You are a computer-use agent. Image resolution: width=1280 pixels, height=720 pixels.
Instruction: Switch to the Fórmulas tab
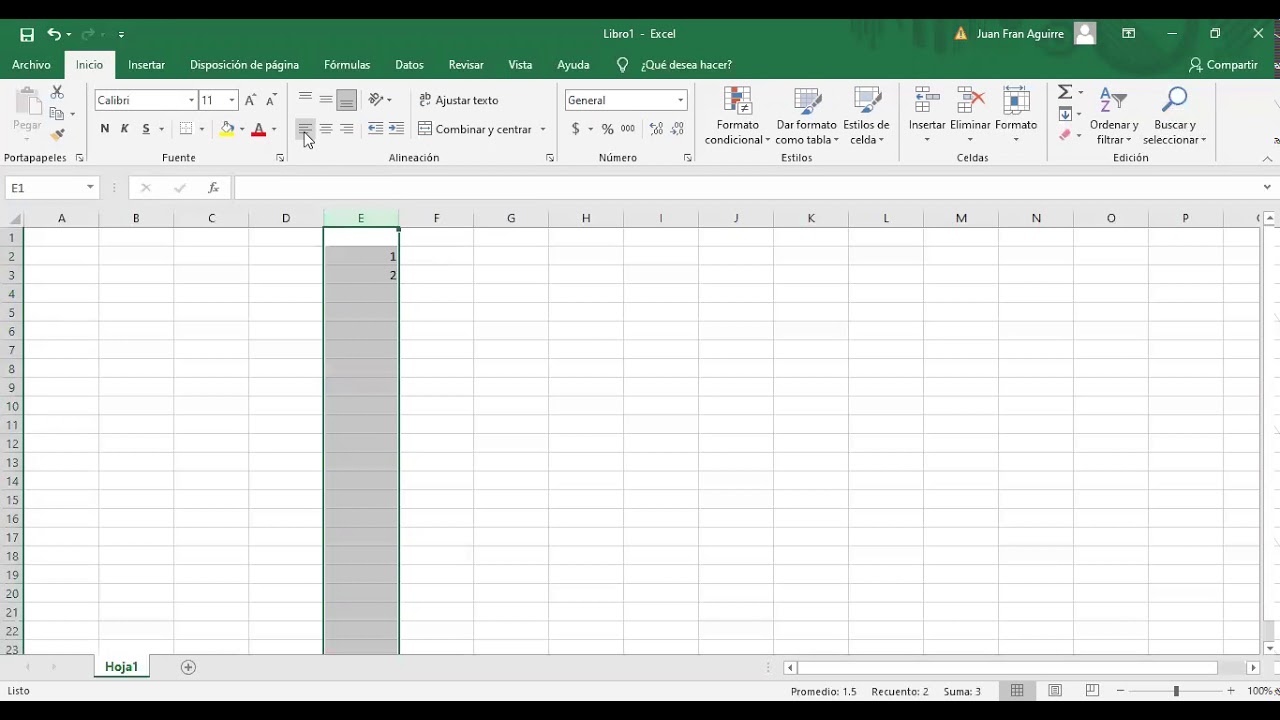tap(347, 65)
